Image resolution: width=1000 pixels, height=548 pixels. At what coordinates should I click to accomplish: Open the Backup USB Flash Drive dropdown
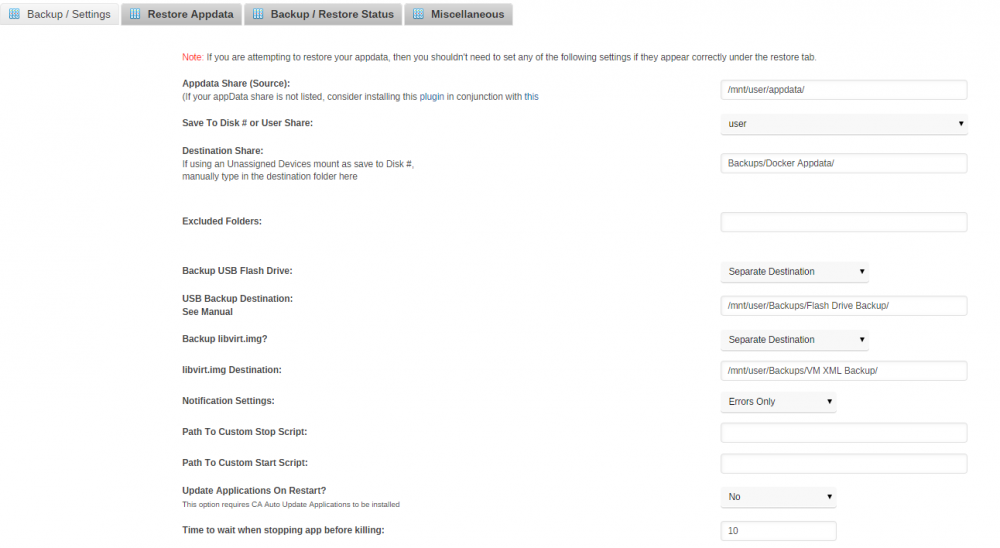(x=795, y=272)
